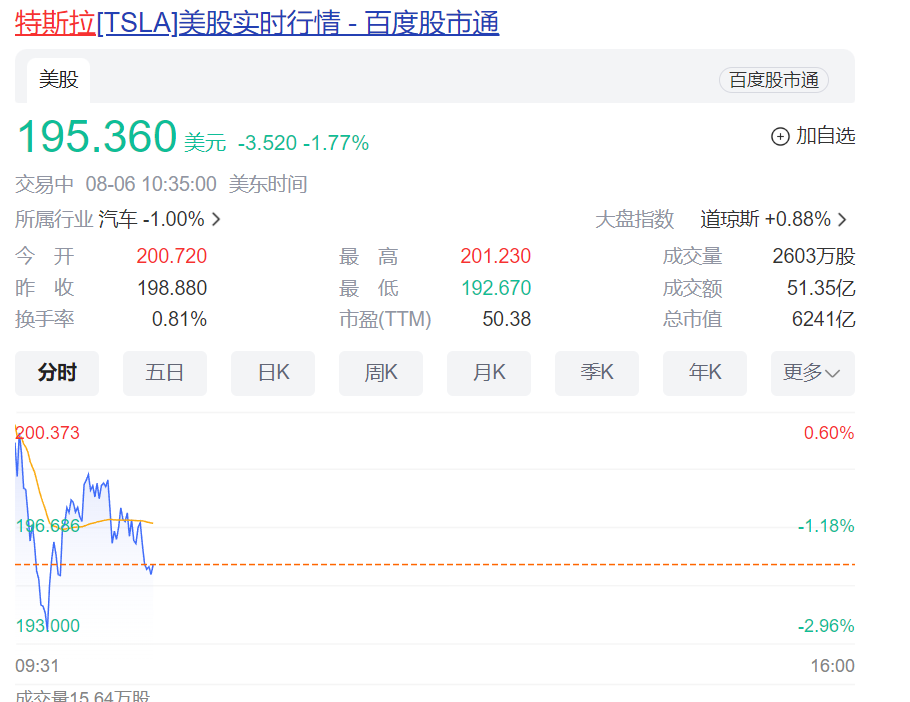Click the 成交额 value 51.35亿
Viewport: 910px width, 702px height.
[x=821, y=288]
